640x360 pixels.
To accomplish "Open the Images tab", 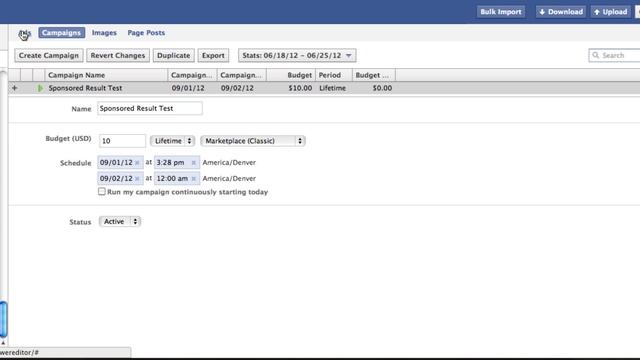I will coord(104,33).
